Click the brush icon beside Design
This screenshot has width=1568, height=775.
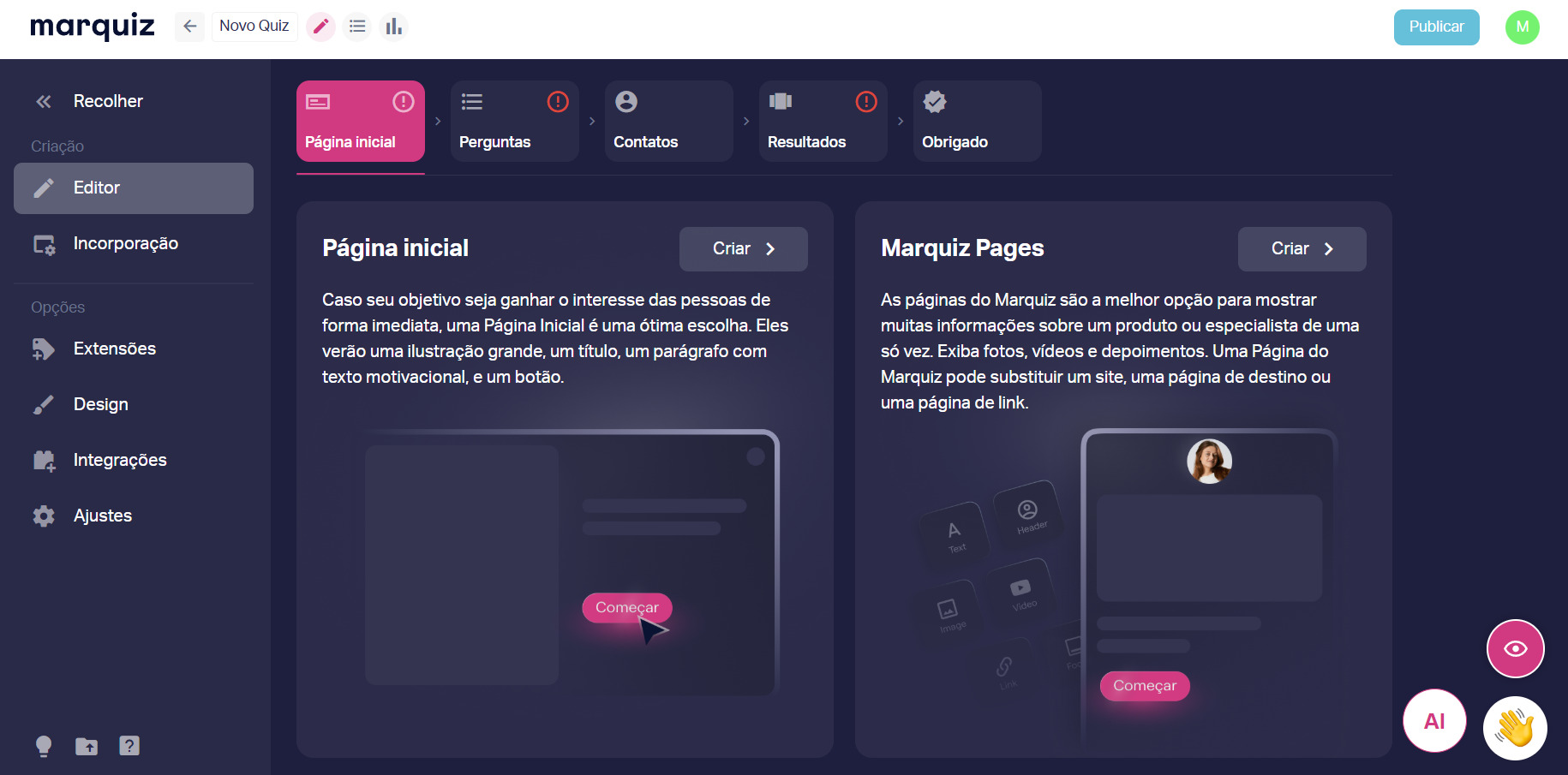pyautogui.click(x=44, y=404)
